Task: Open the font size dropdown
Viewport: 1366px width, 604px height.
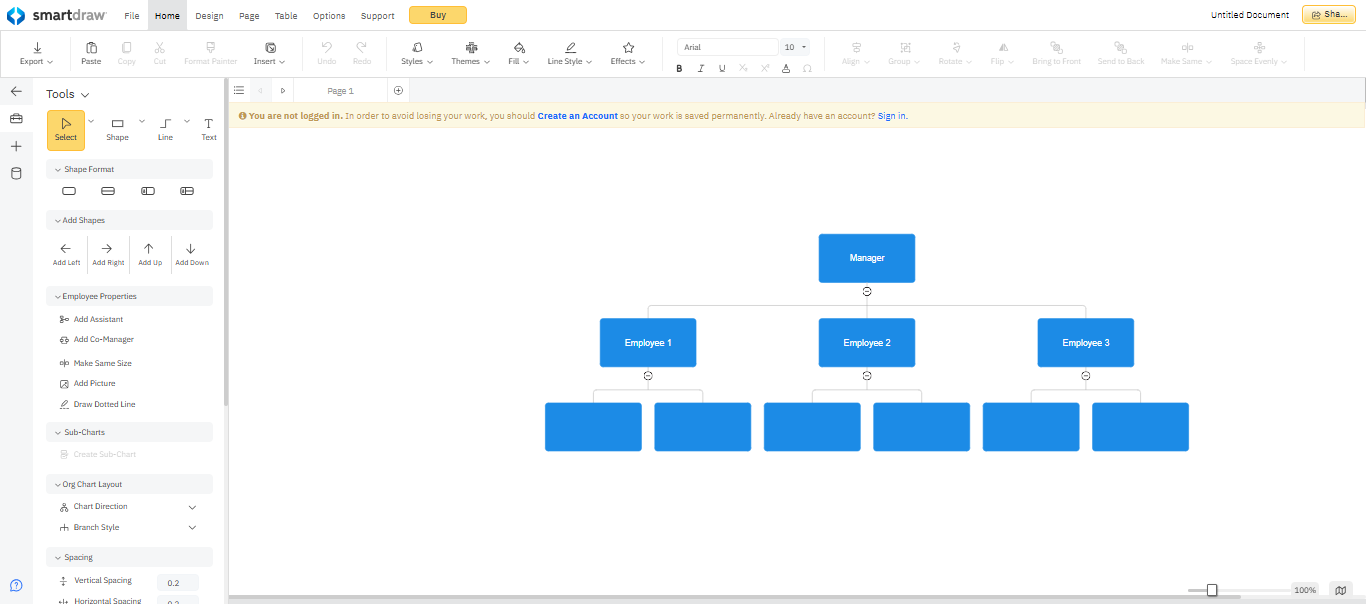Action: tap(804, 47)
